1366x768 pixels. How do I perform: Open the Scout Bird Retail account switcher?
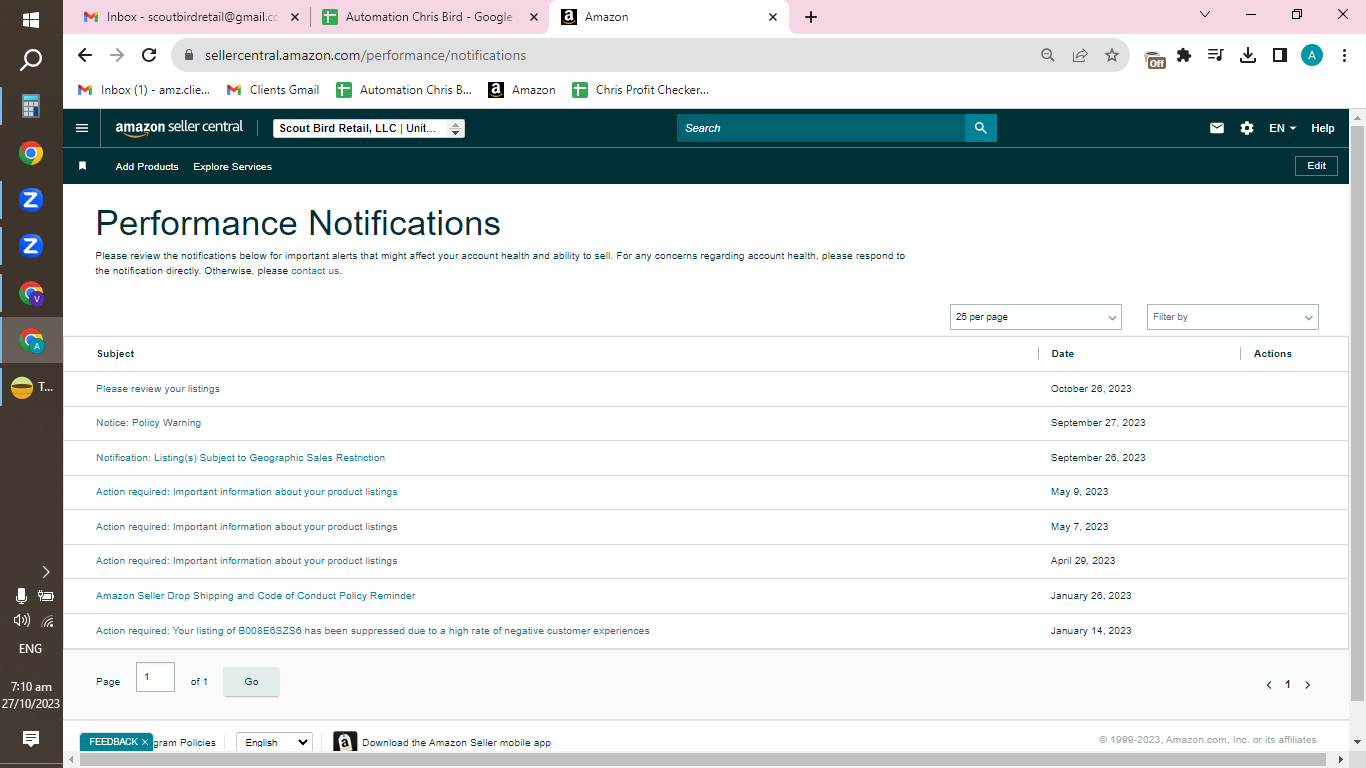[369, 128]
